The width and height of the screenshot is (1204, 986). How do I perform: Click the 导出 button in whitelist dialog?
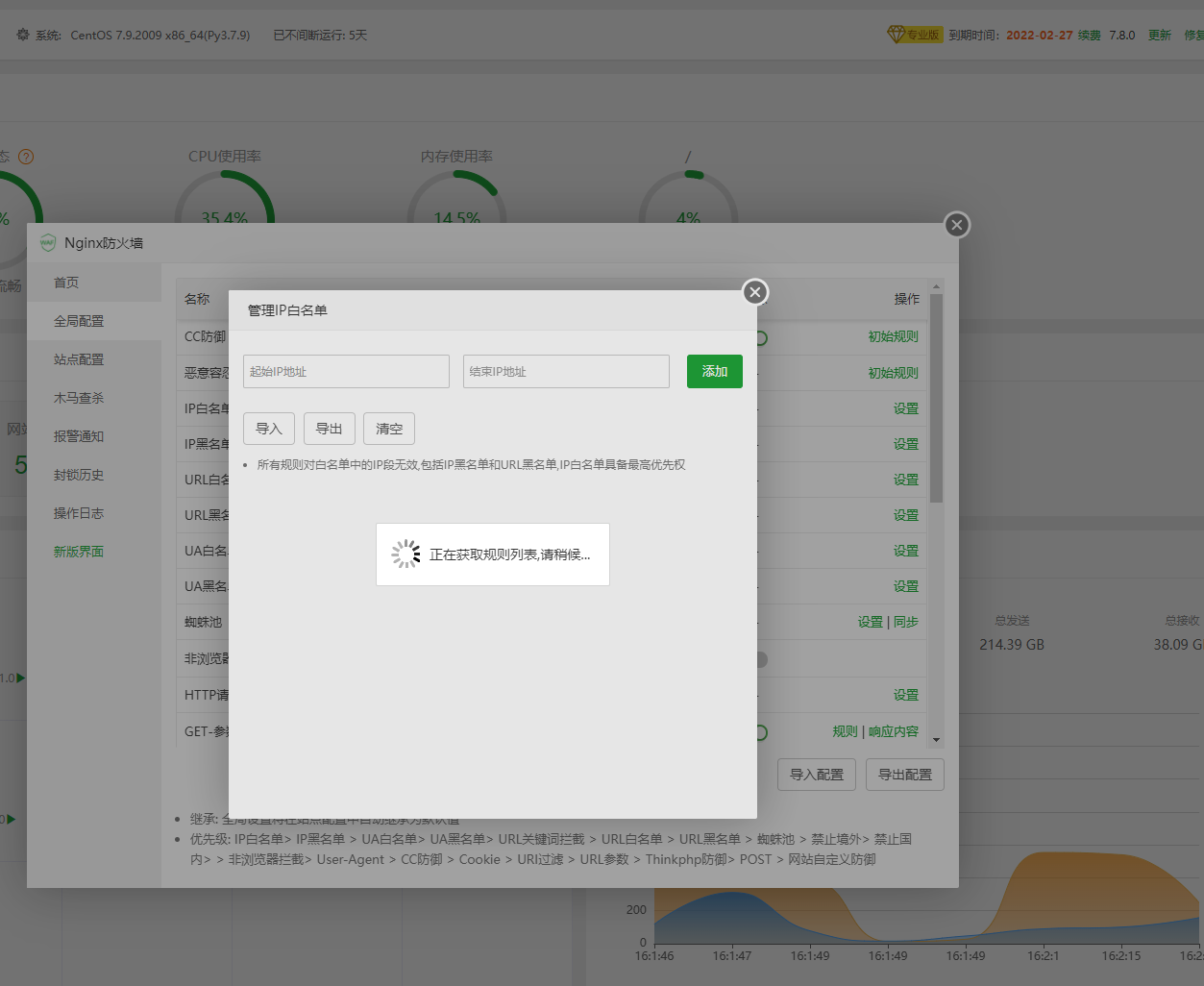[x=330, y=429]
